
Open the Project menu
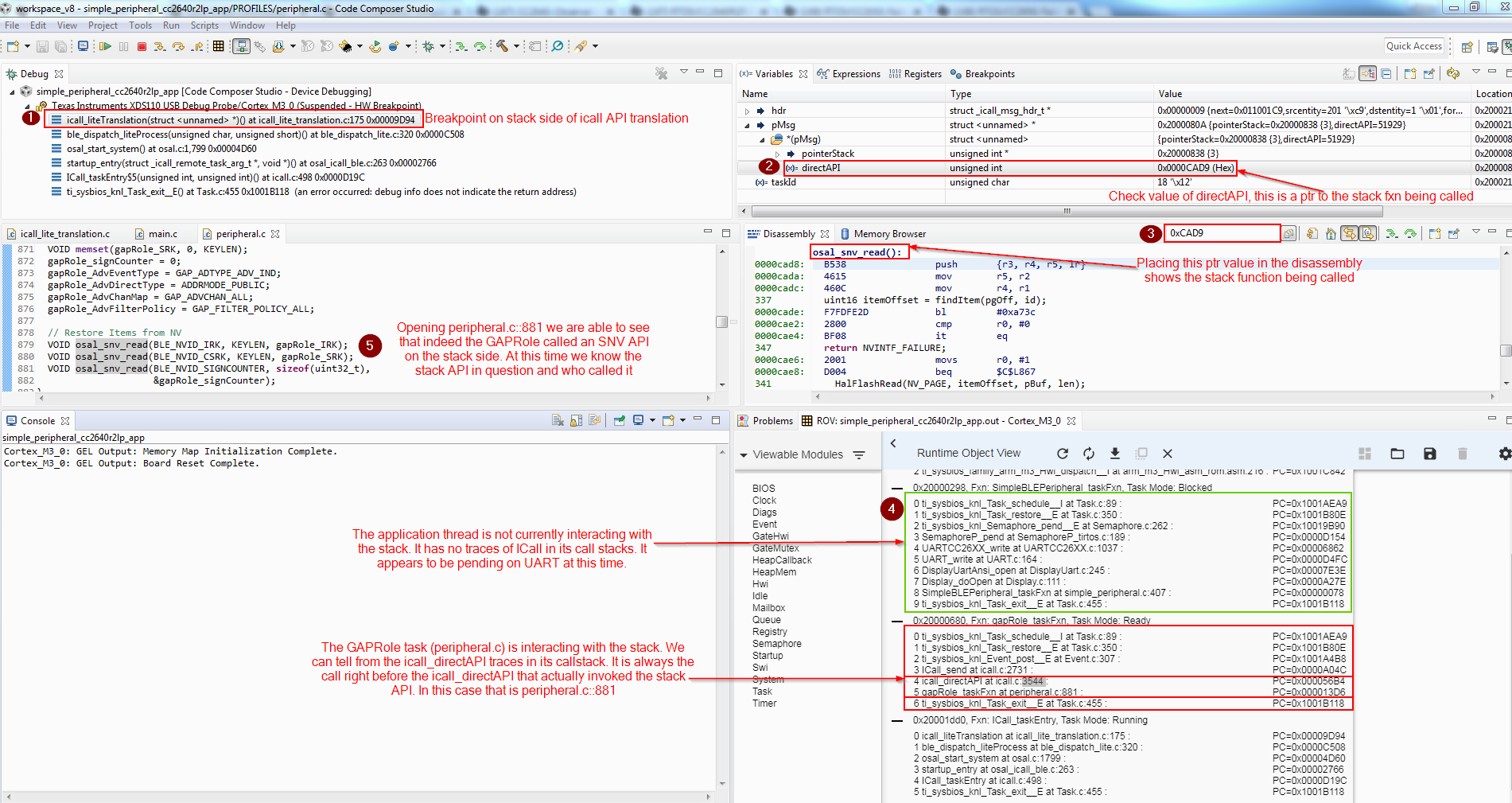tap(103, 25)
